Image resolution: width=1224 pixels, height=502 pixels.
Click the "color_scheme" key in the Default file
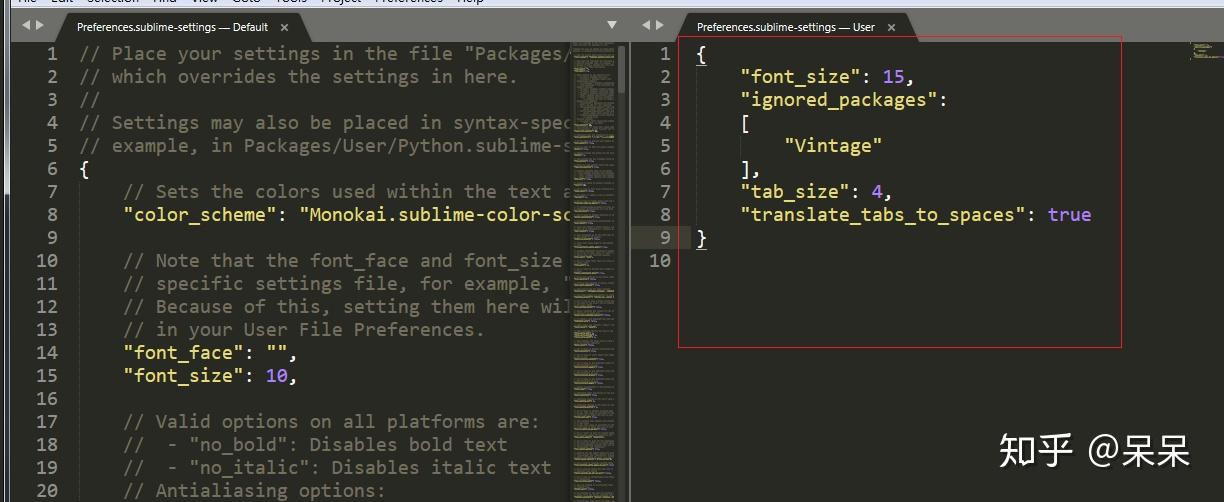click(200, 215)
